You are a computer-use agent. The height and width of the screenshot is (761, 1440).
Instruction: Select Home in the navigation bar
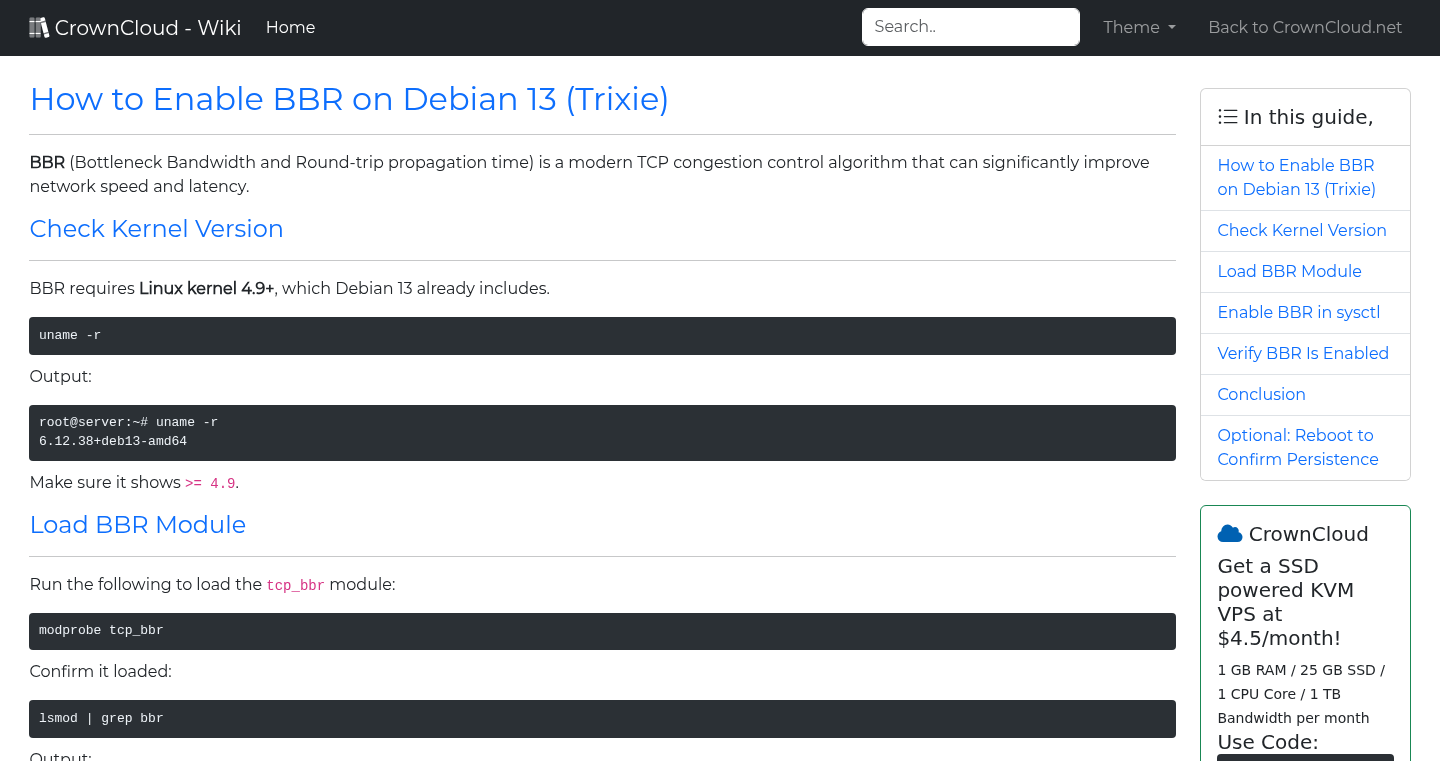tap(290, 27)
